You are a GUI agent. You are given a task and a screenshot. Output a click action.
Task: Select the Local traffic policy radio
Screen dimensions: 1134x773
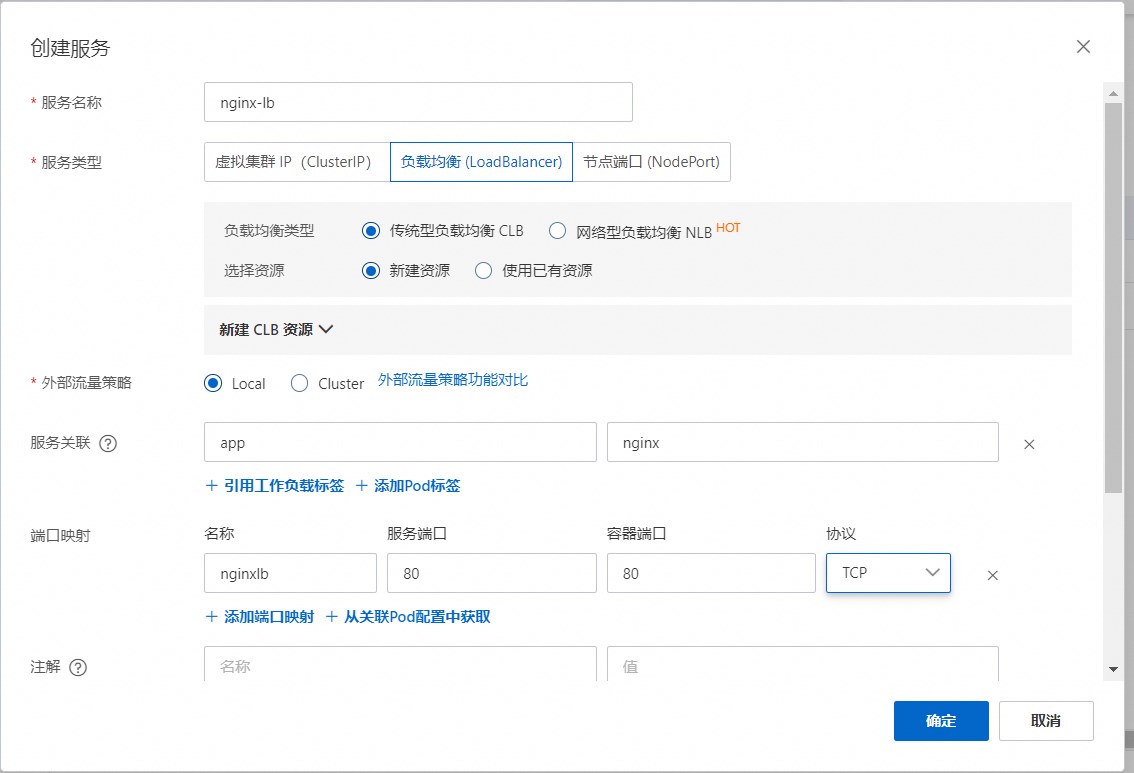point(213,384)
